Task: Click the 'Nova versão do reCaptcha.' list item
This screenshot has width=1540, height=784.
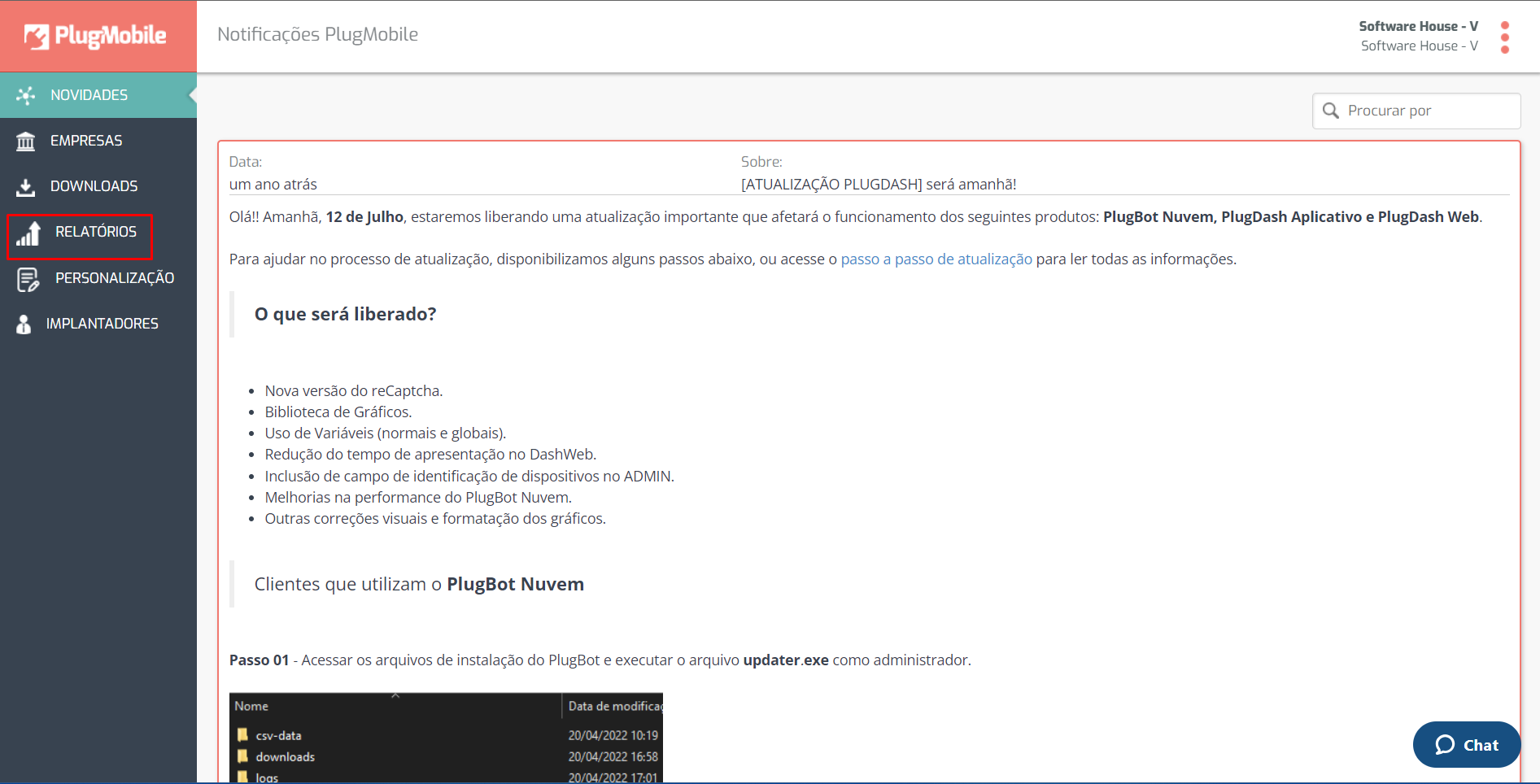Action: click(x=354, y=391)
